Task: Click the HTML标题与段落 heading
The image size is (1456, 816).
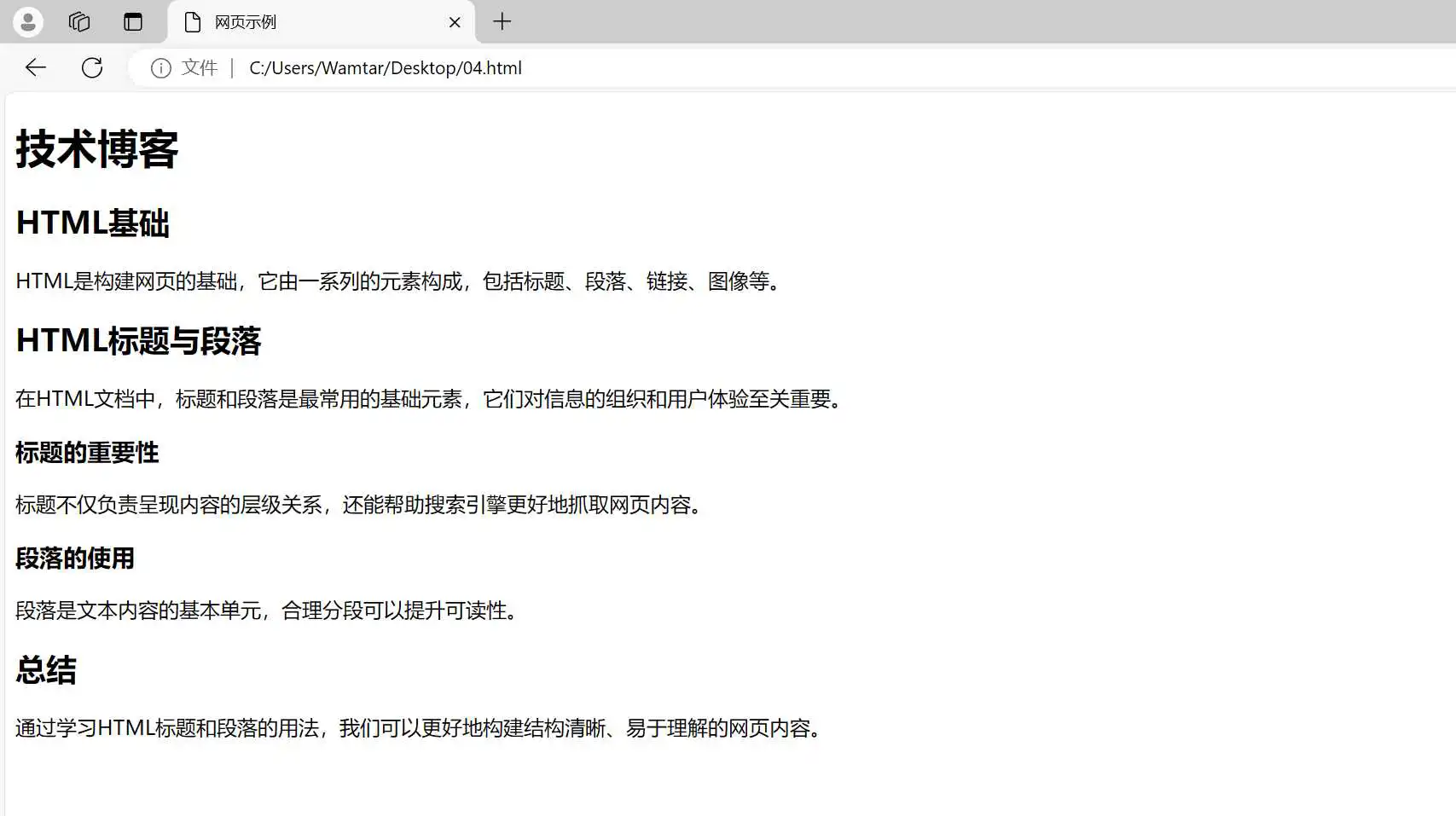Action: pos(139,340)
